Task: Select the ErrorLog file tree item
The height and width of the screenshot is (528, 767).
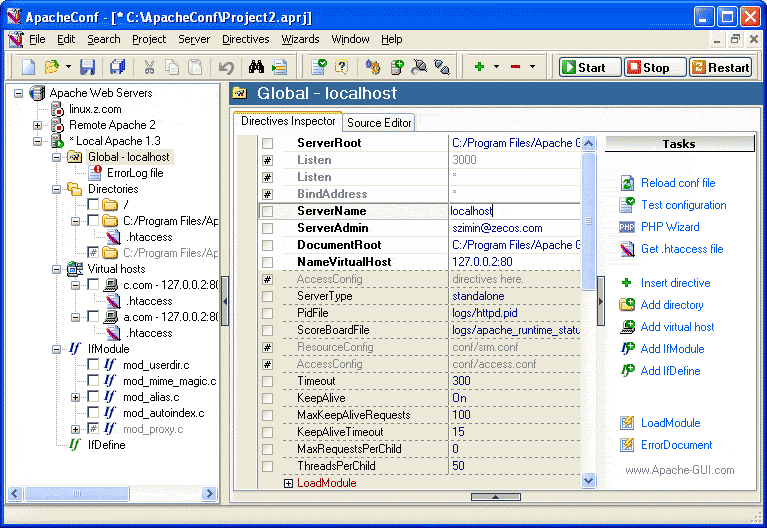Action: 135,173
